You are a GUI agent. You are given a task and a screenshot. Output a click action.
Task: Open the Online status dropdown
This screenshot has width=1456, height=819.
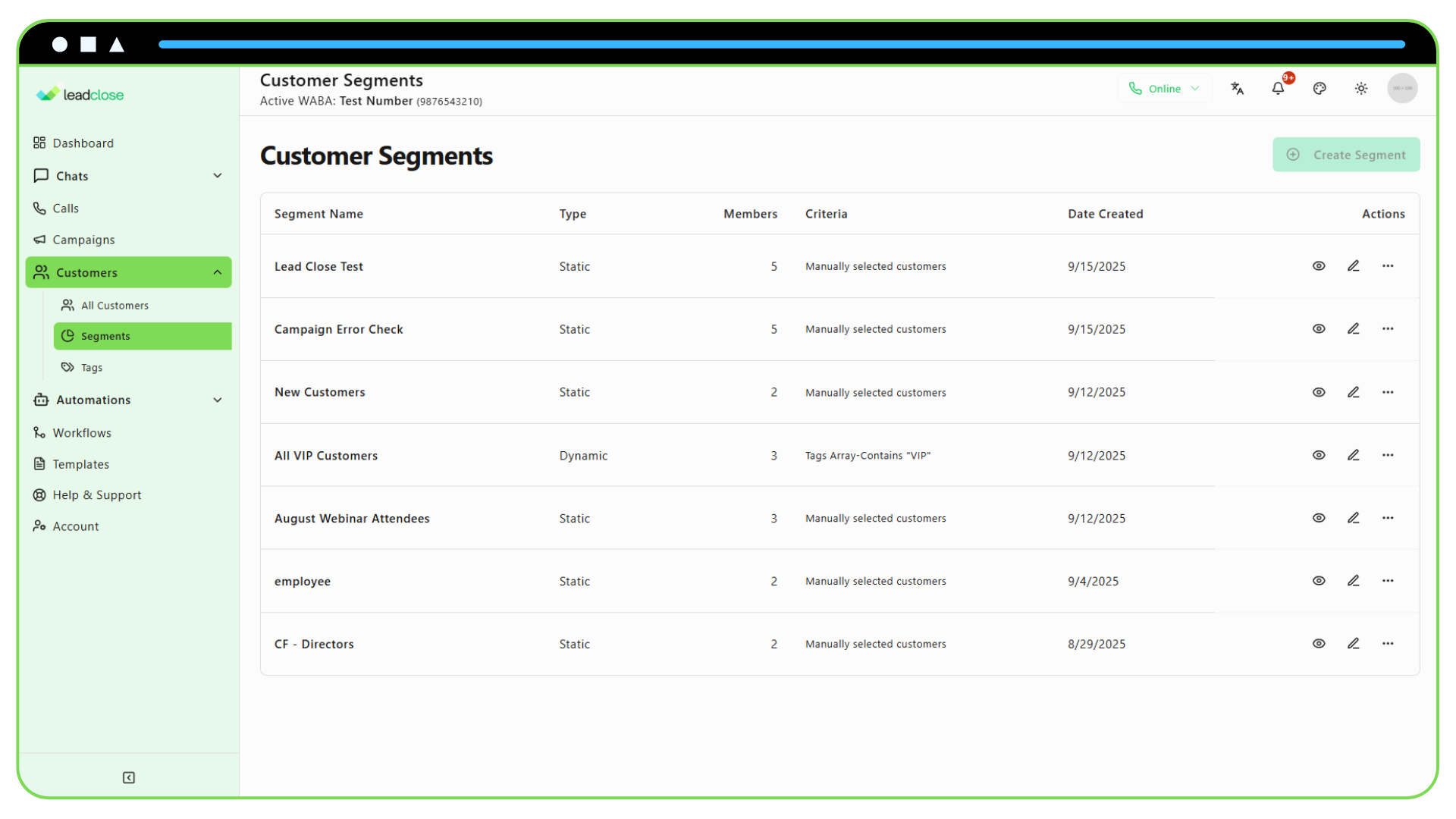[x=1165, y=88]
